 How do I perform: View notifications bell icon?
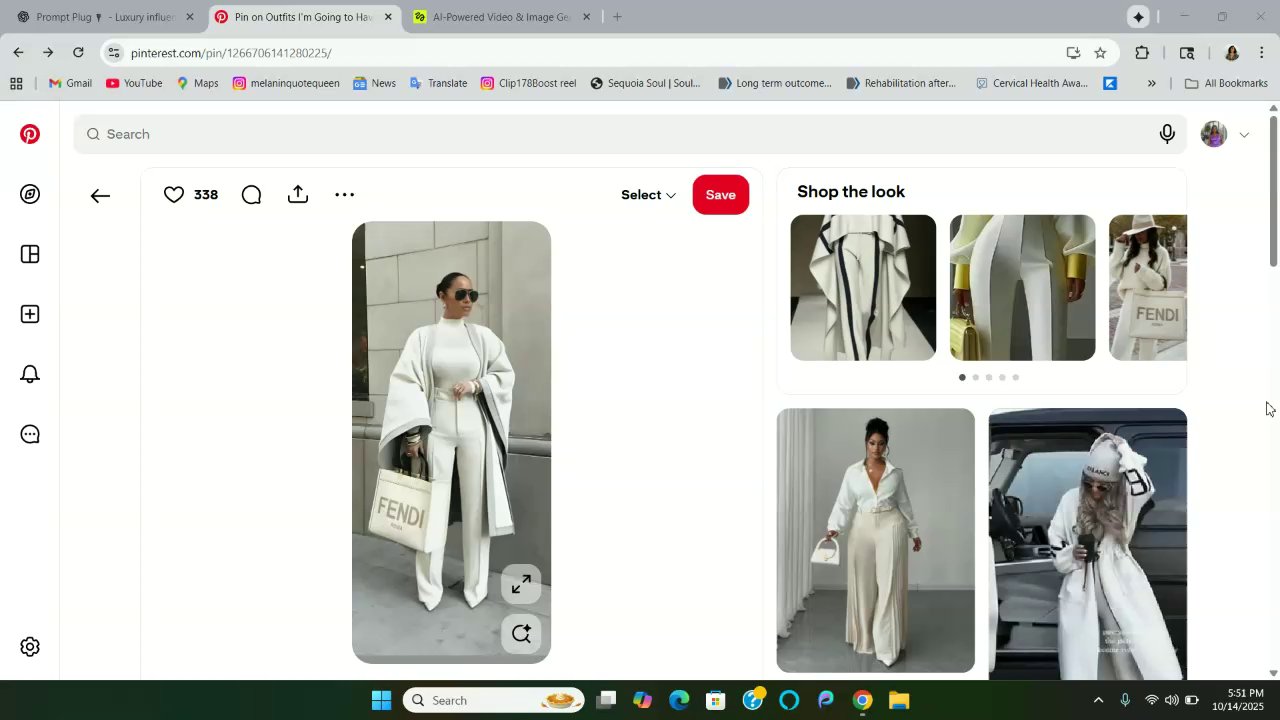(30, 374)
